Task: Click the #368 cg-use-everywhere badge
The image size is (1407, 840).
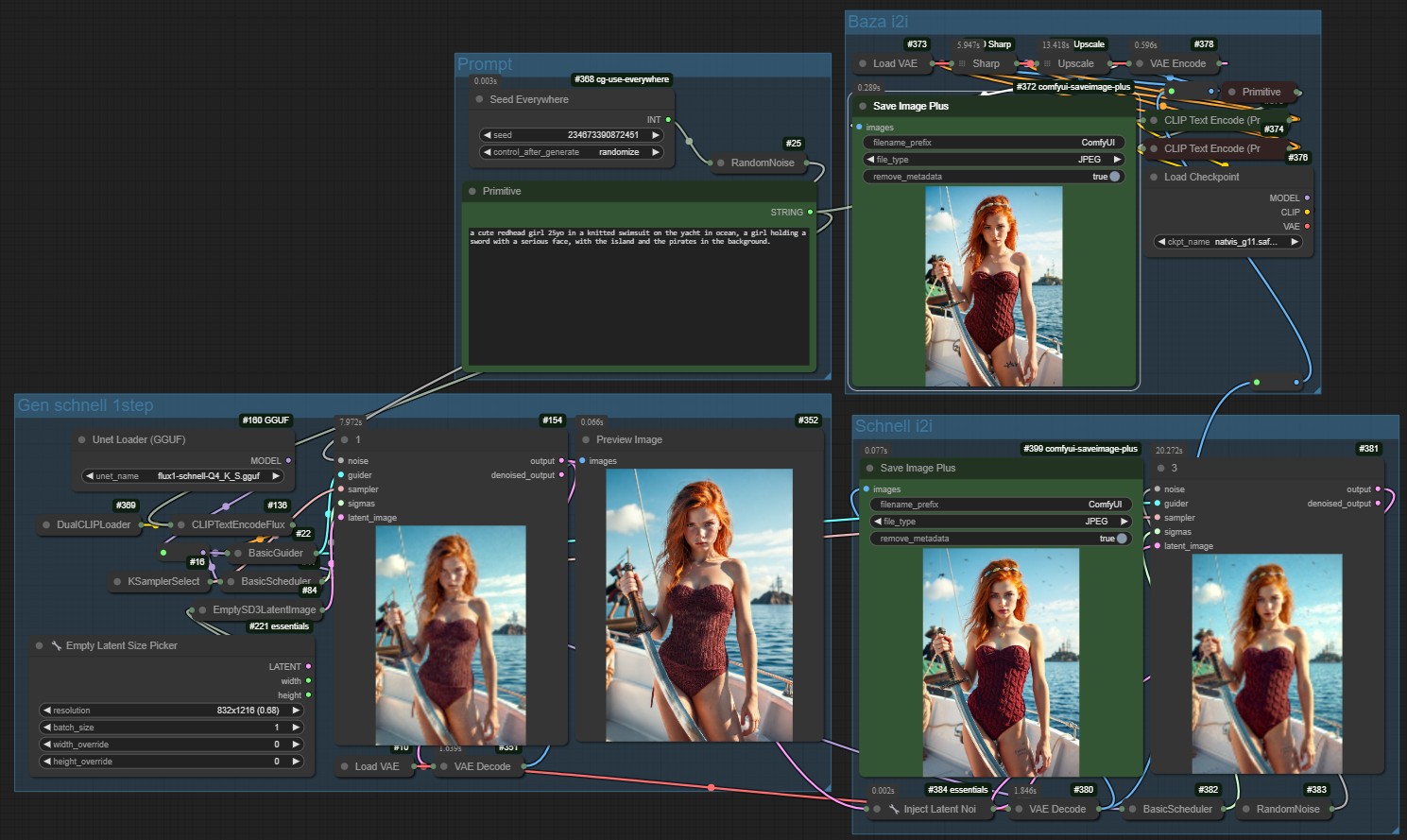Action: pyautogui.click(x=622, y=79)
